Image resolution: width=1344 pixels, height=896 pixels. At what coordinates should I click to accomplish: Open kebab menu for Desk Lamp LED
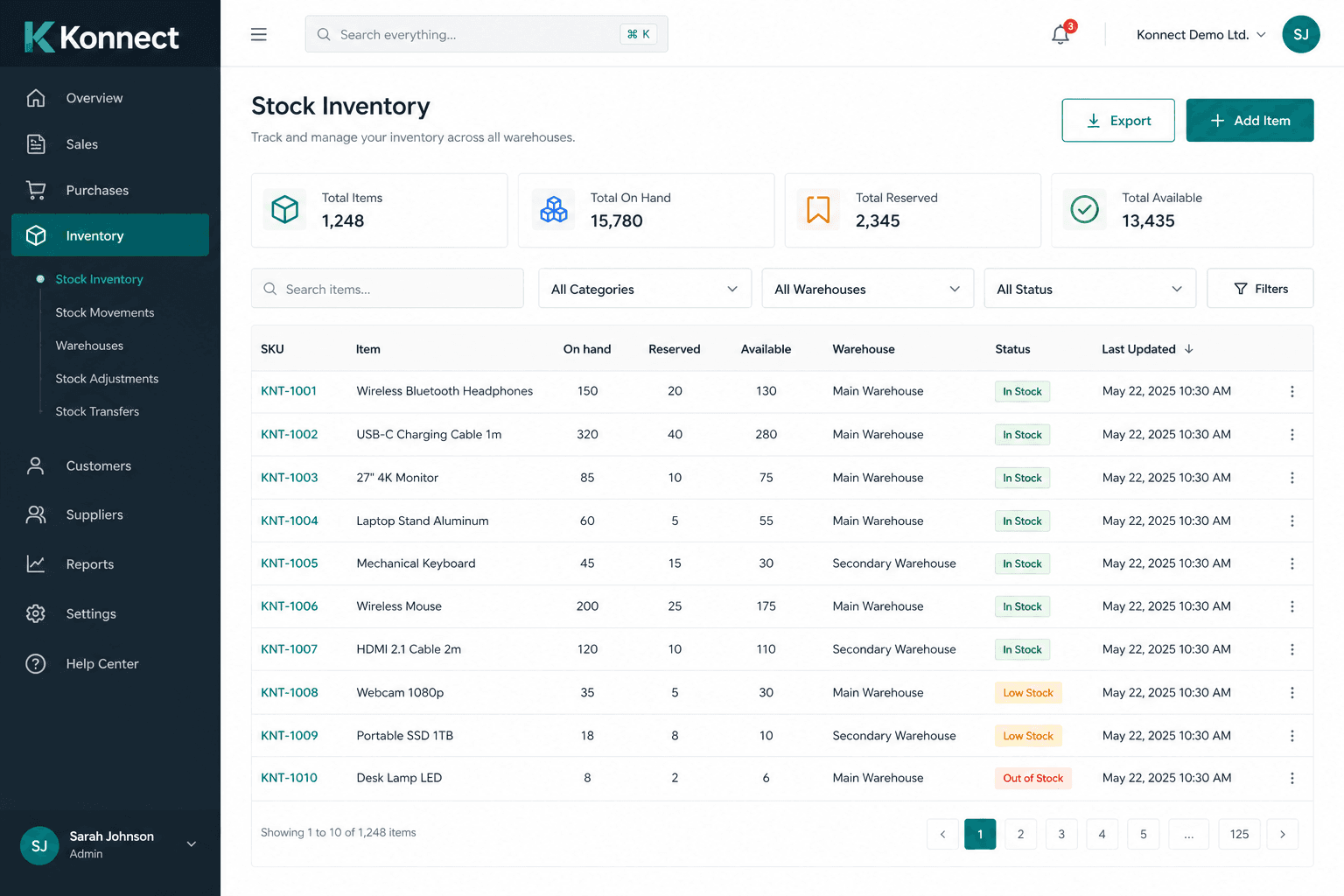1291,778
